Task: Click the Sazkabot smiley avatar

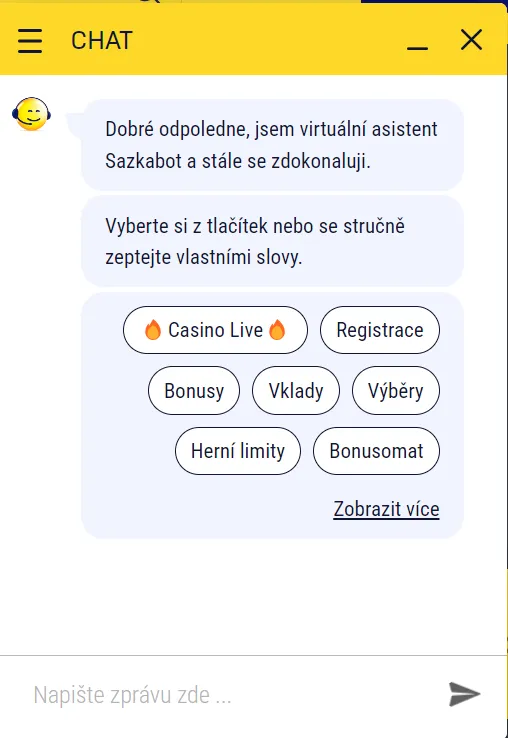Action: (32, 114)
